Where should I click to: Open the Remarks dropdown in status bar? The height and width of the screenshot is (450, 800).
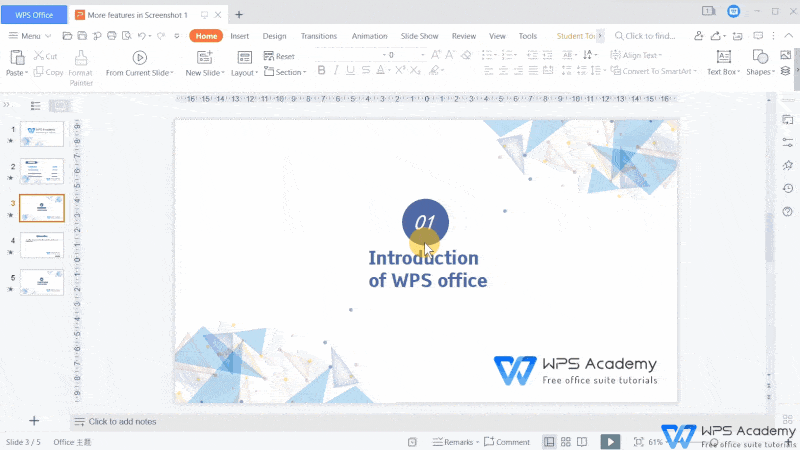click(x=455, y=442)
